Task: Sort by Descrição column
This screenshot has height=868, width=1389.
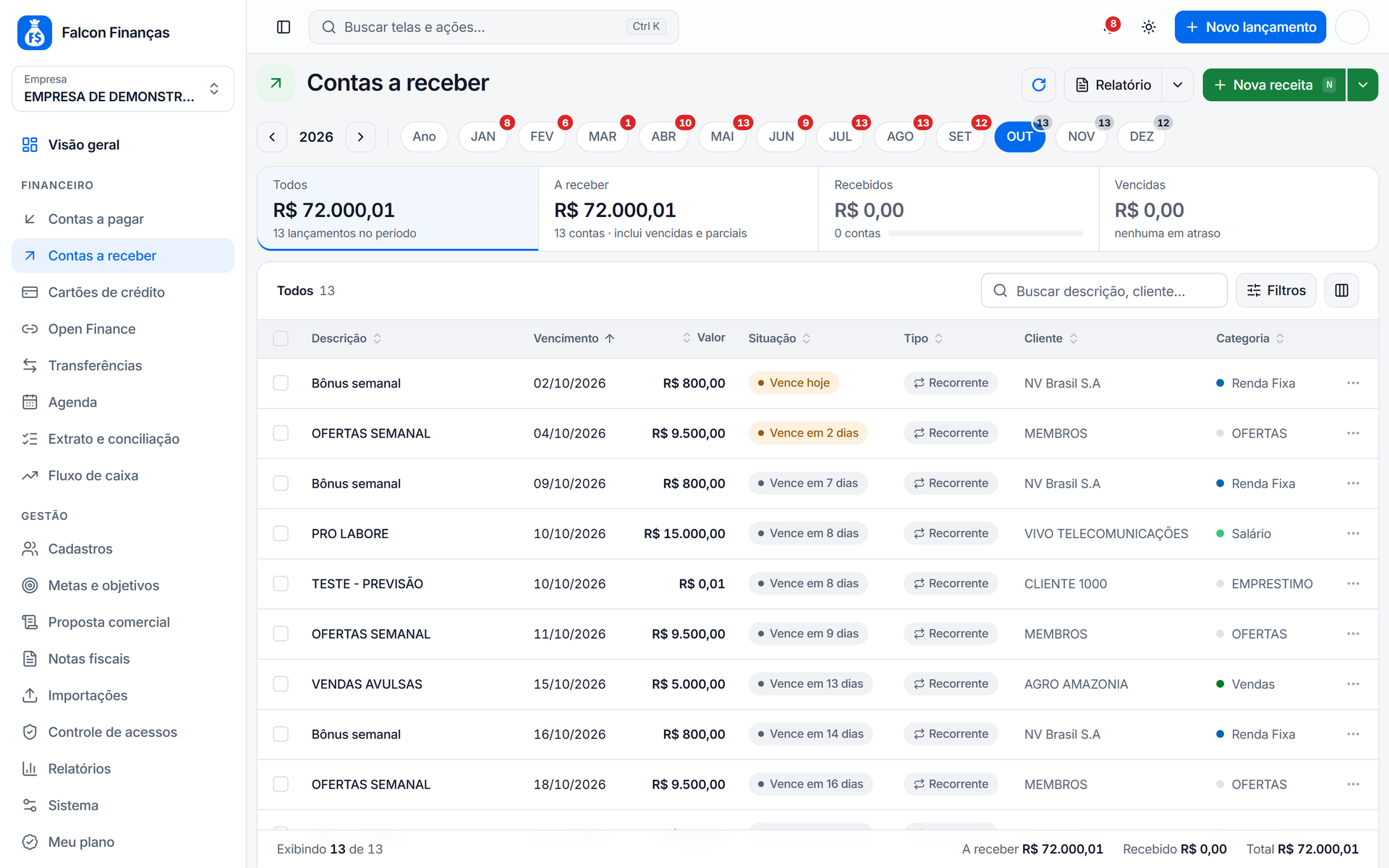Action: (x=346, y=339)
